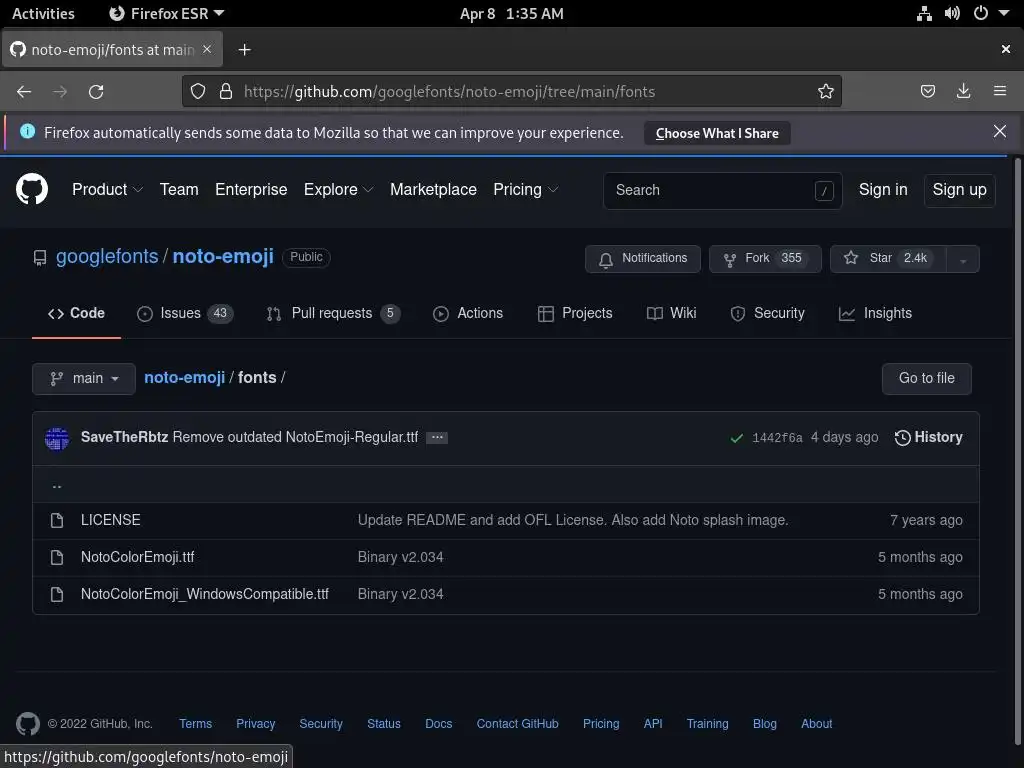Click the Contact GitHub footer link
The width and height of the screenshot is (1024, 768).
pyautogui.click(x=517, y=724)
